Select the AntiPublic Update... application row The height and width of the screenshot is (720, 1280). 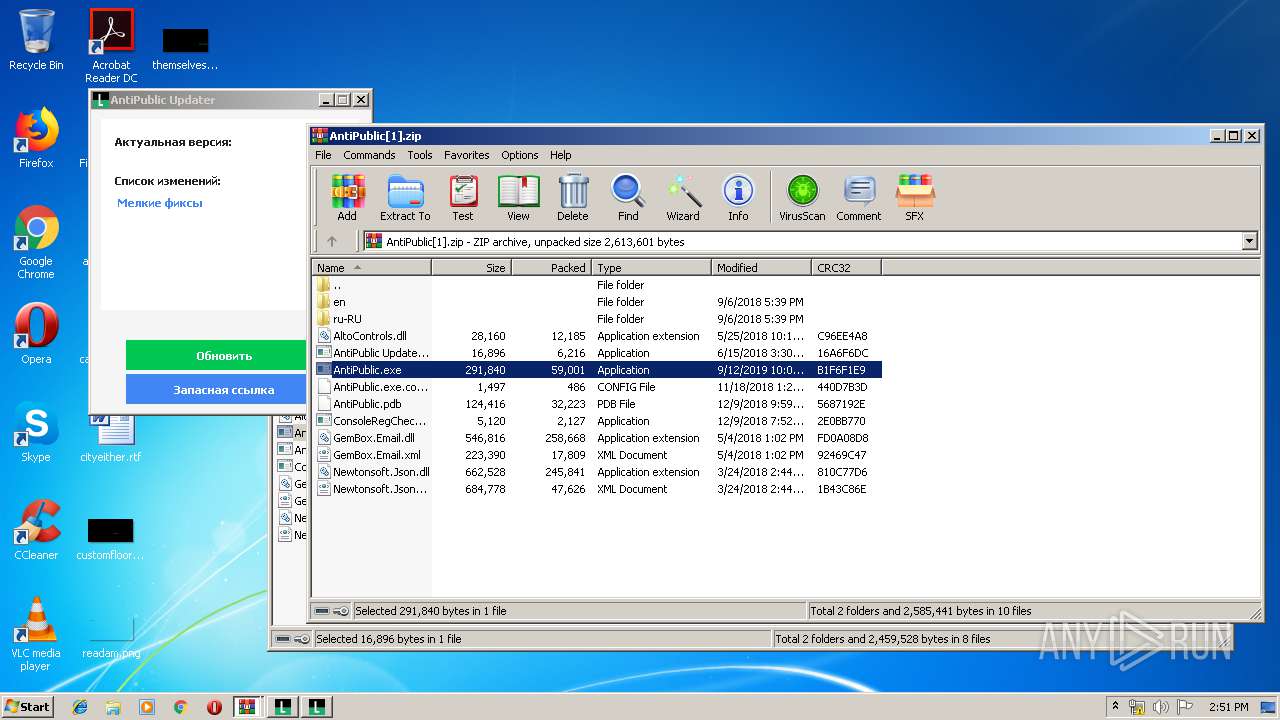click(597, 353)
